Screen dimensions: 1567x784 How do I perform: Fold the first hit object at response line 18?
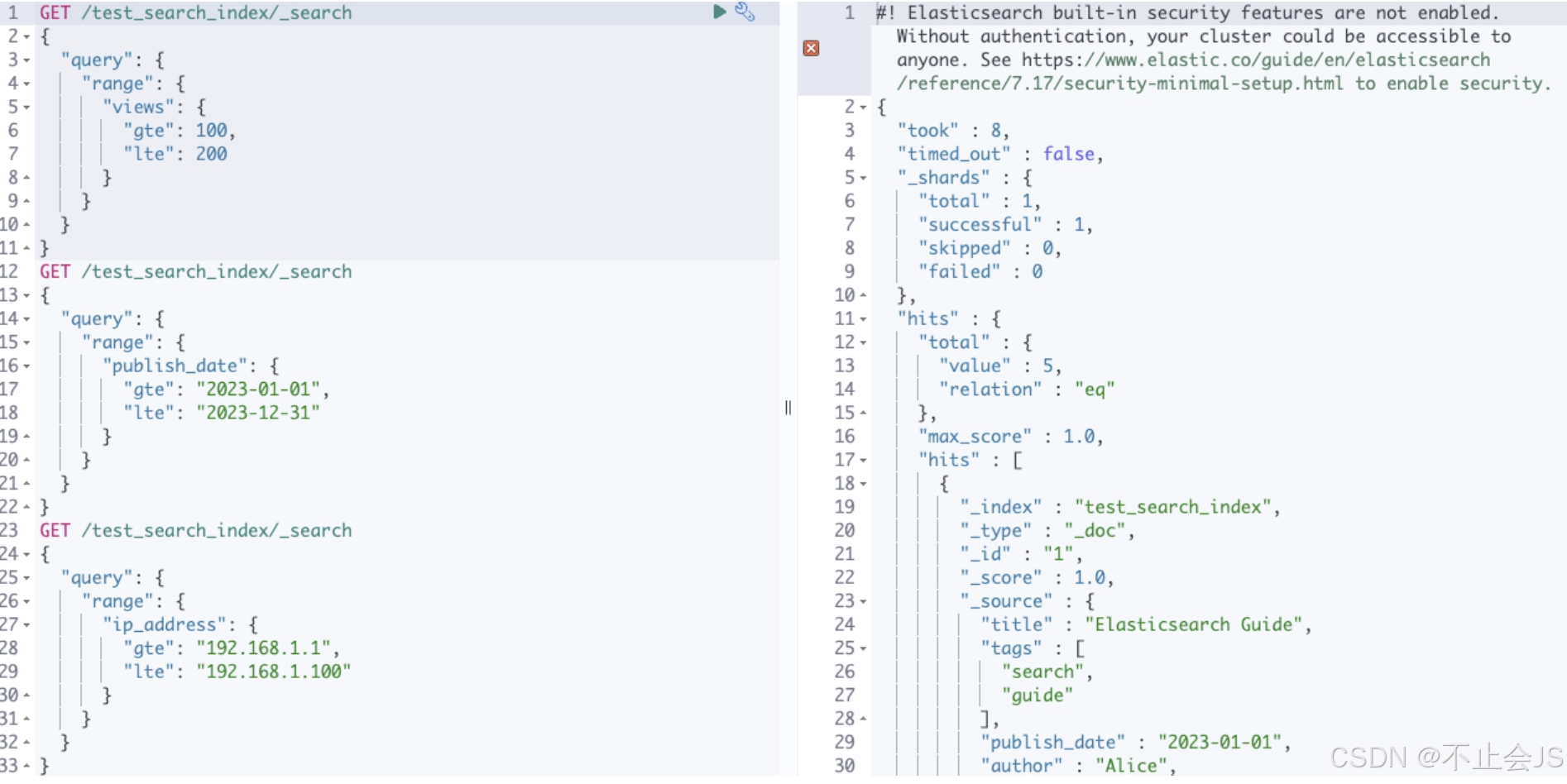[x=864, y=483]
